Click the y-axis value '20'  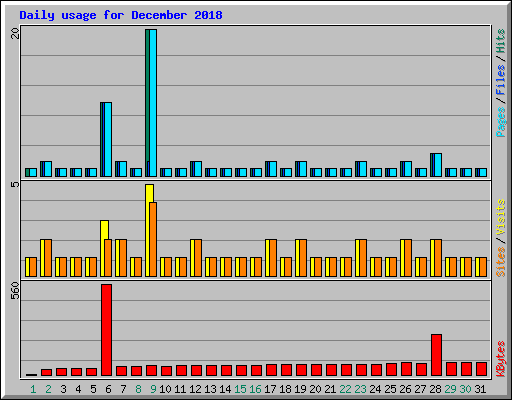[15, 33]
